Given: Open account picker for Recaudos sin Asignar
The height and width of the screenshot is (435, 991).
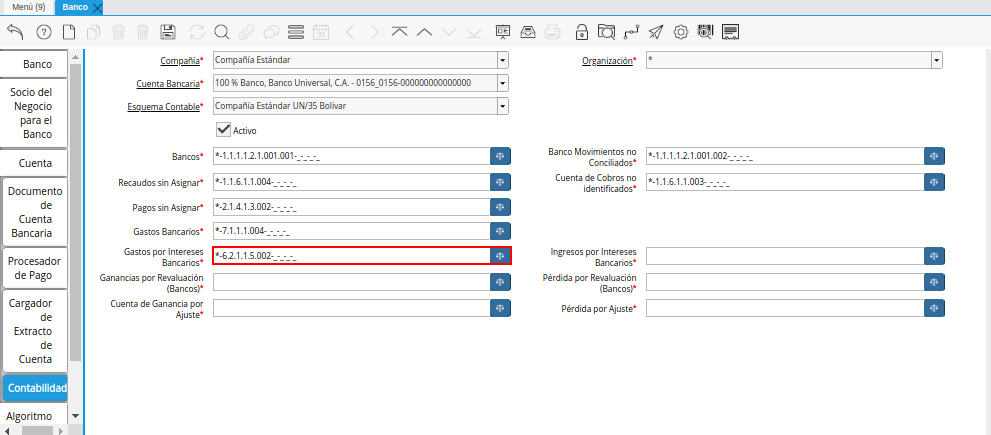Looking at the screenshot, I should (x=500, y=182).
